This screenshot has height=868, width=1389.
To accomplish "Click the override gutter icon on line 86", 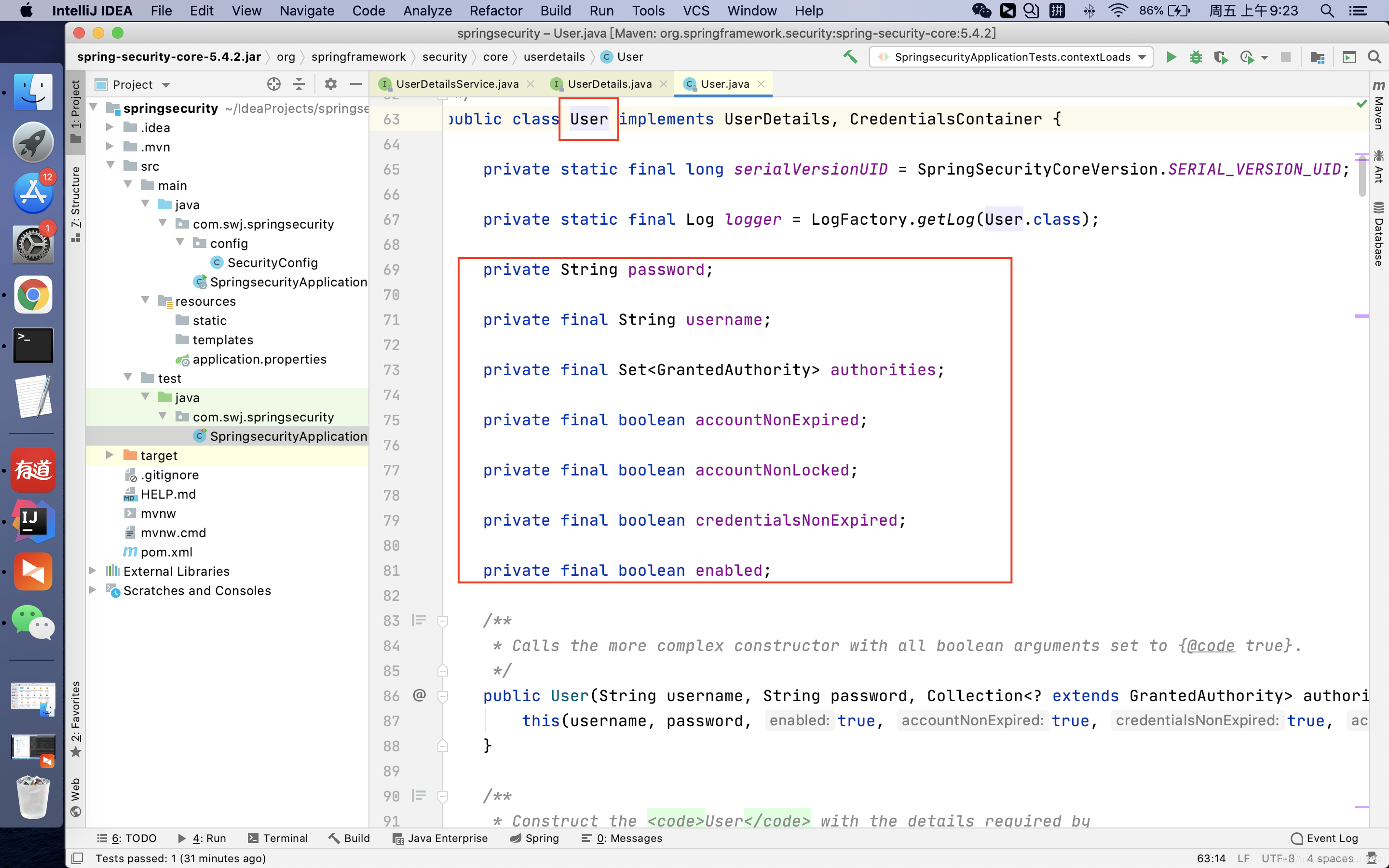I will click(420, 695).
